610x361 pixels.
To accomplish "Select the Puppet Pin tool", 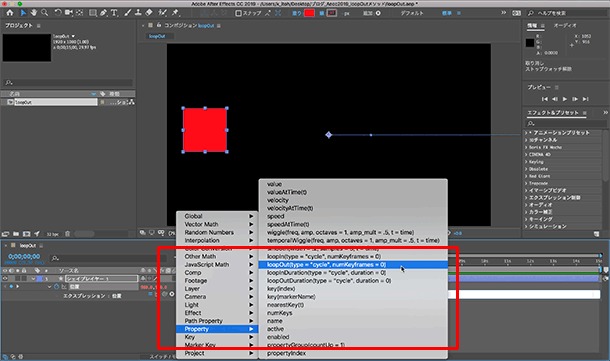I will pyautogui.click(x=175, y=13).
